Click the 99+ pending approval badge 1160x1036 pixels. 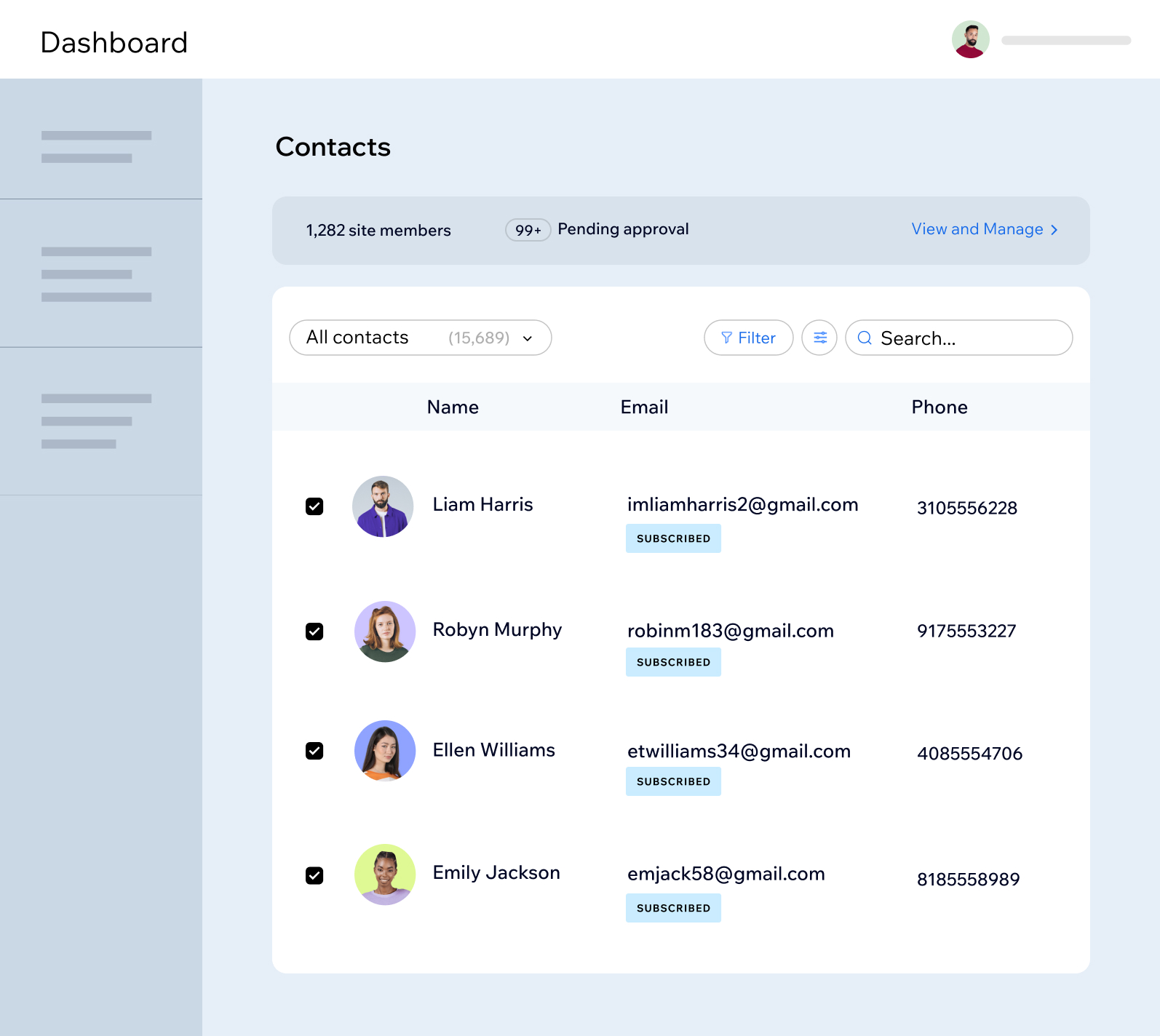(x=528, y=230)
